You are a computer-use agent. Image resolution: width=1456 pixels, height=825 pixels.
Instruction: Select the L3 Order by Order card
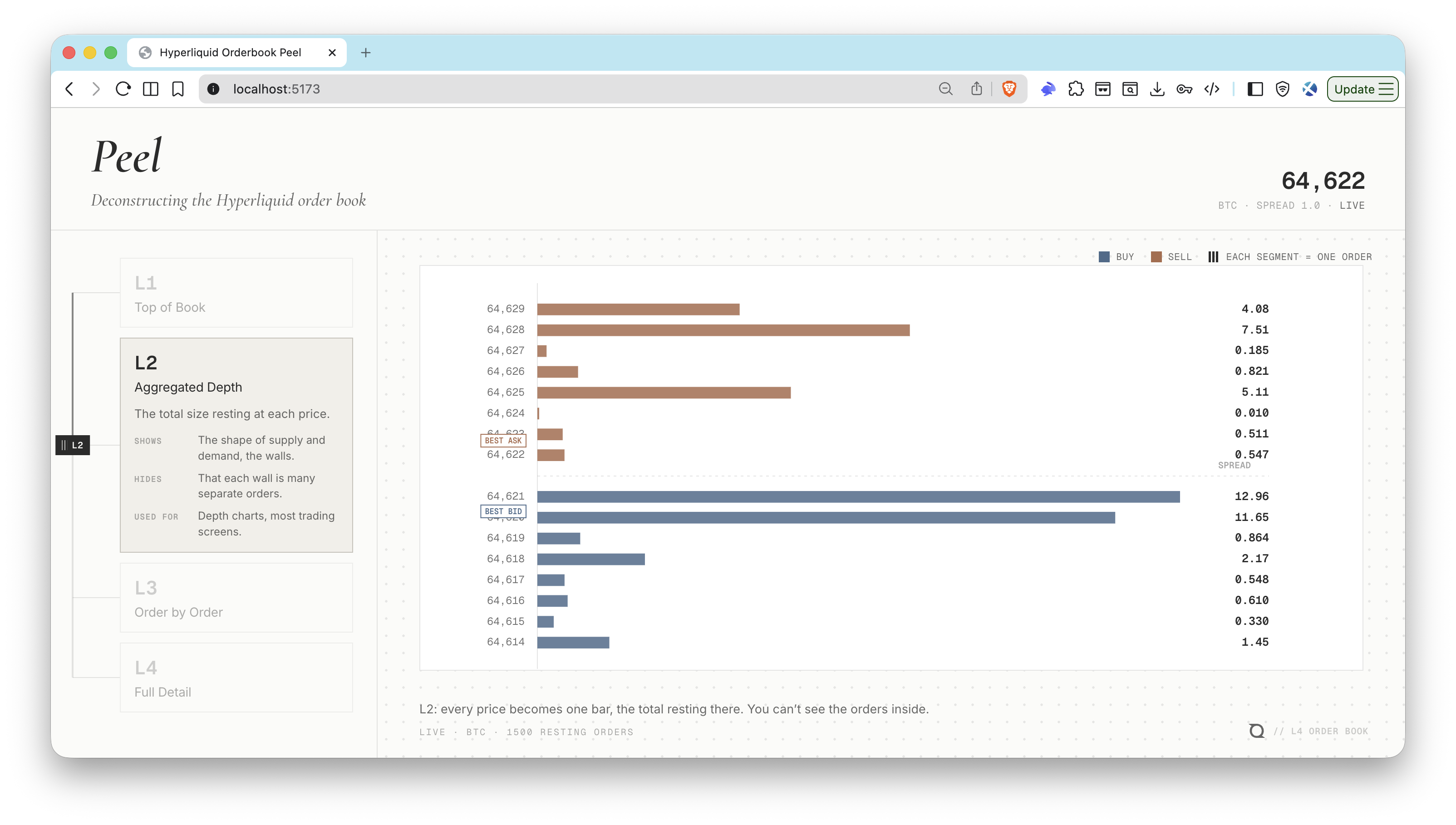pyautogui.click(x=236, y=598)
